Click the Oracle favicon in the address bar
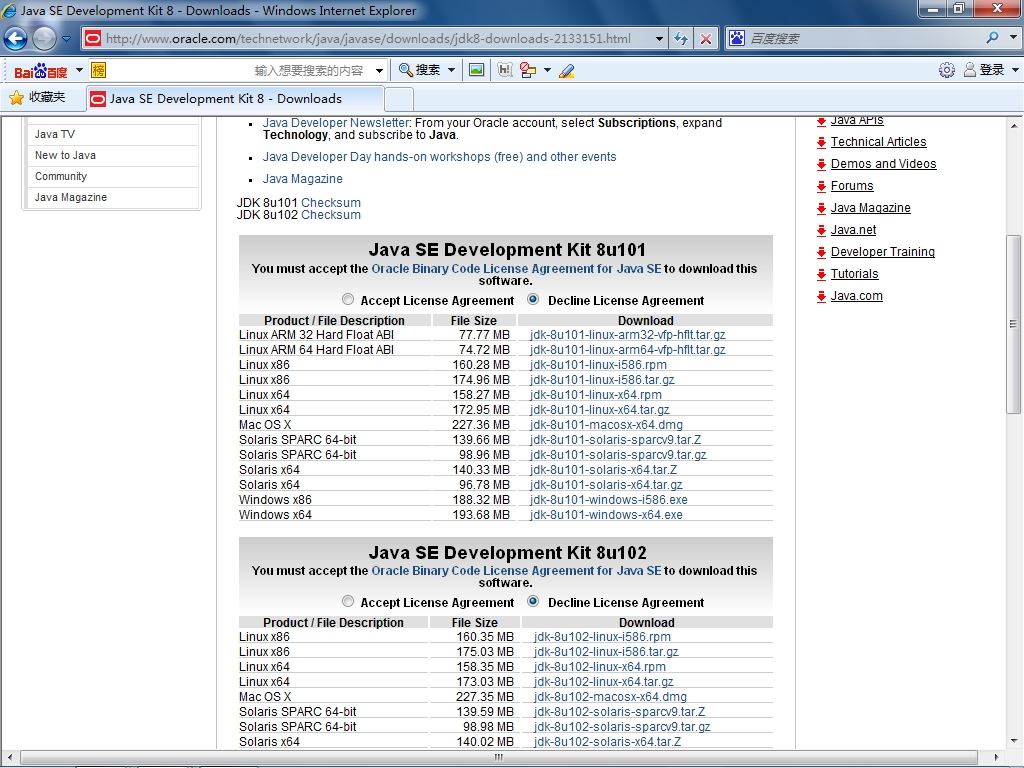The image size is (1024, 768). (93, 39)
